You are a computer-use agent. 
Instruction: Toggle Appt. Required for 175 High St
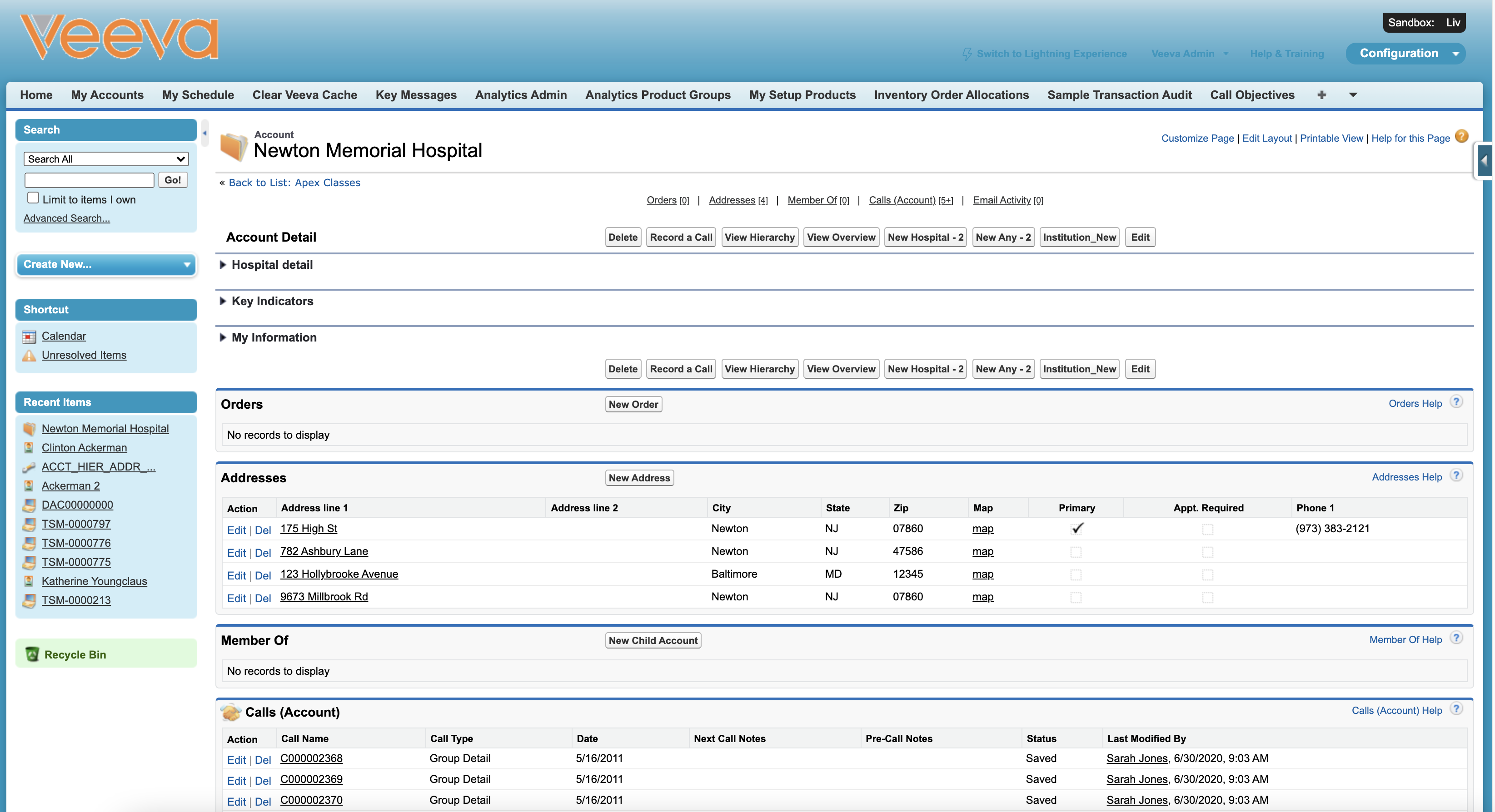[x=1208, y=529]
